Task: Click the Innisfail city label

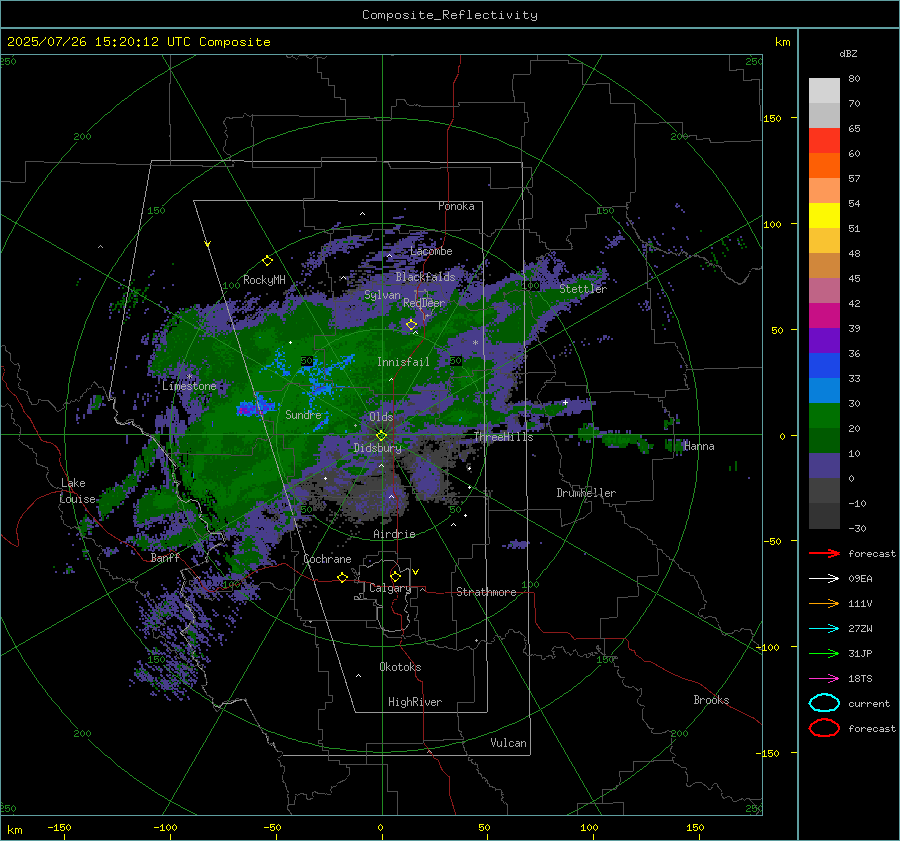Action: [404, 362]
